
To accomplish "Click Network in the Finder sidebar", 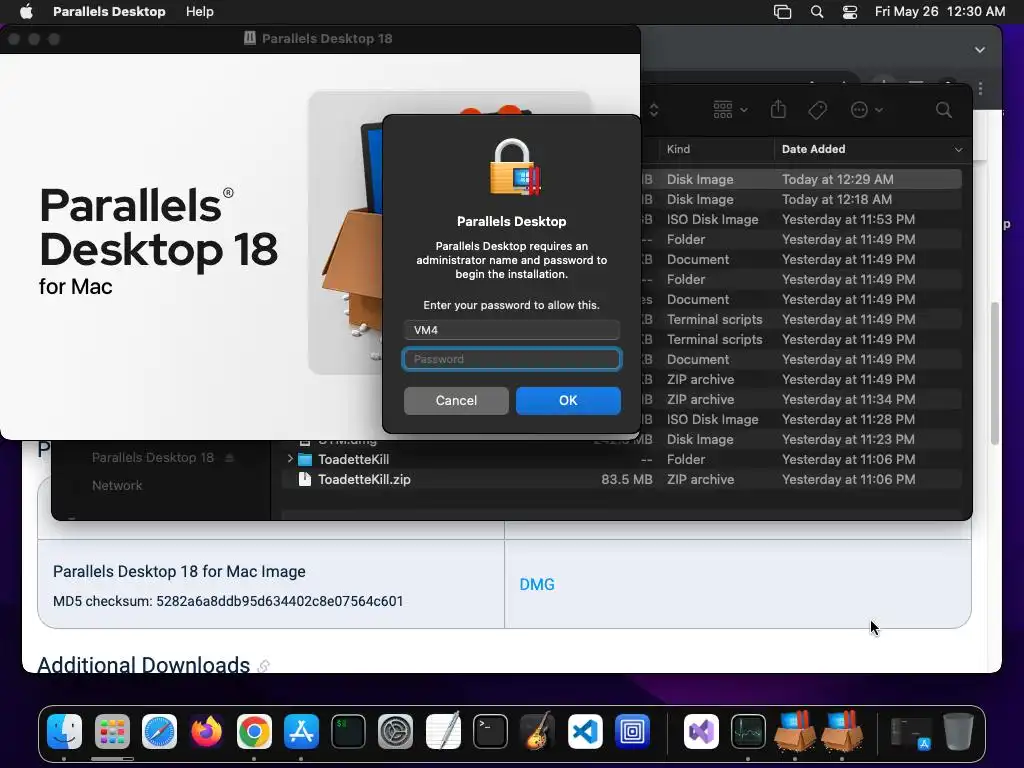I will coord(117,485).
